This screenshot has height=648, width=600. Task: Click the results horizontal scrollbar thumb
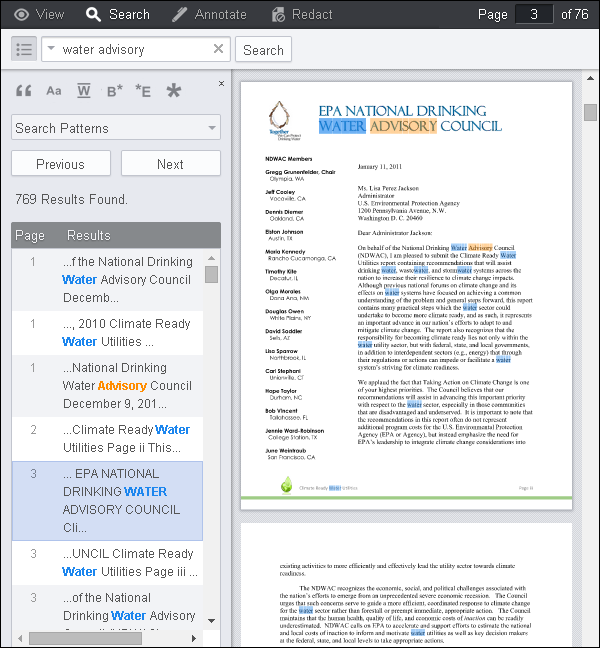click(86, 638)
